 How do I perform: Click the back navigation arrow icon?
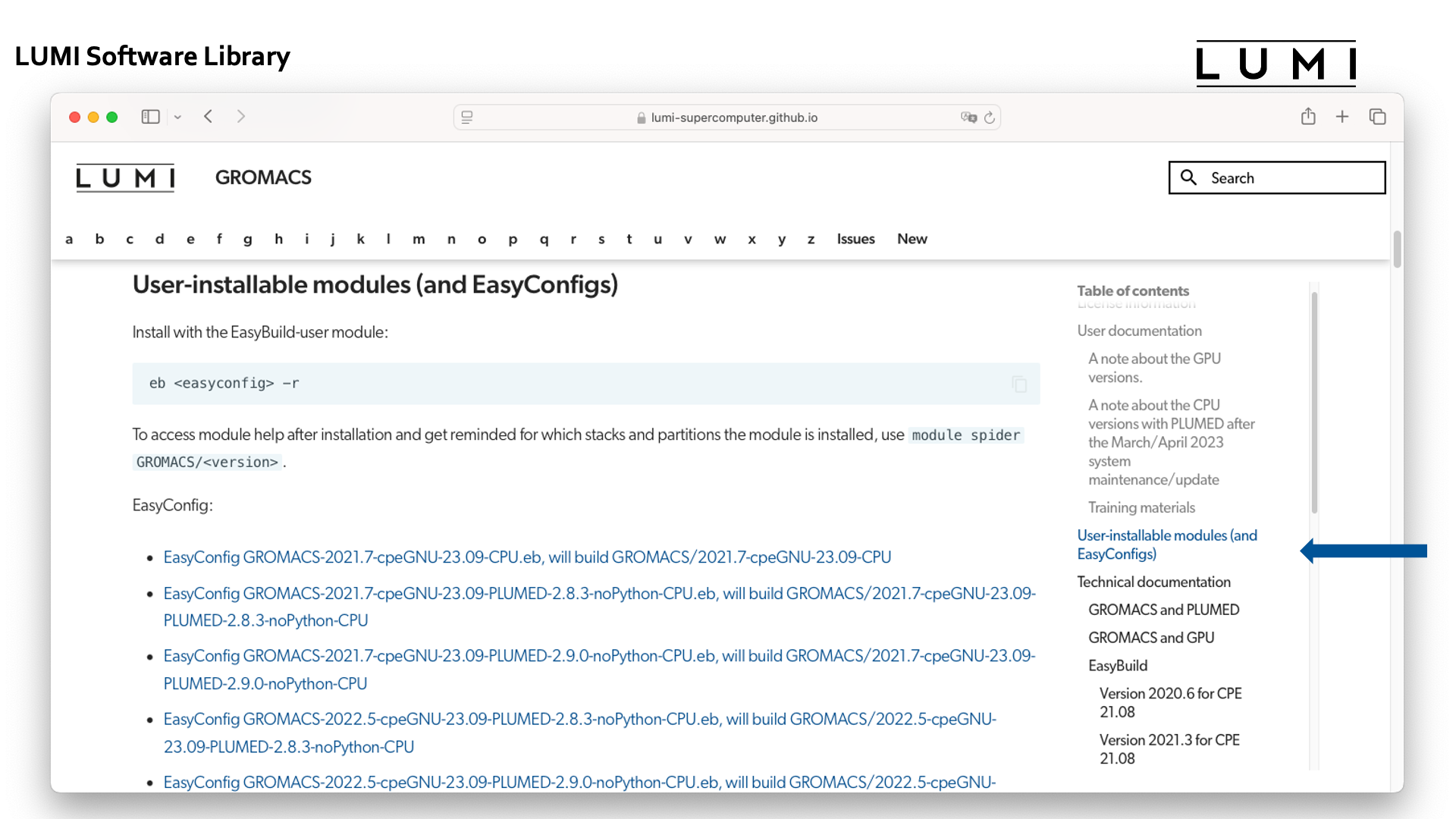[208, 117]
